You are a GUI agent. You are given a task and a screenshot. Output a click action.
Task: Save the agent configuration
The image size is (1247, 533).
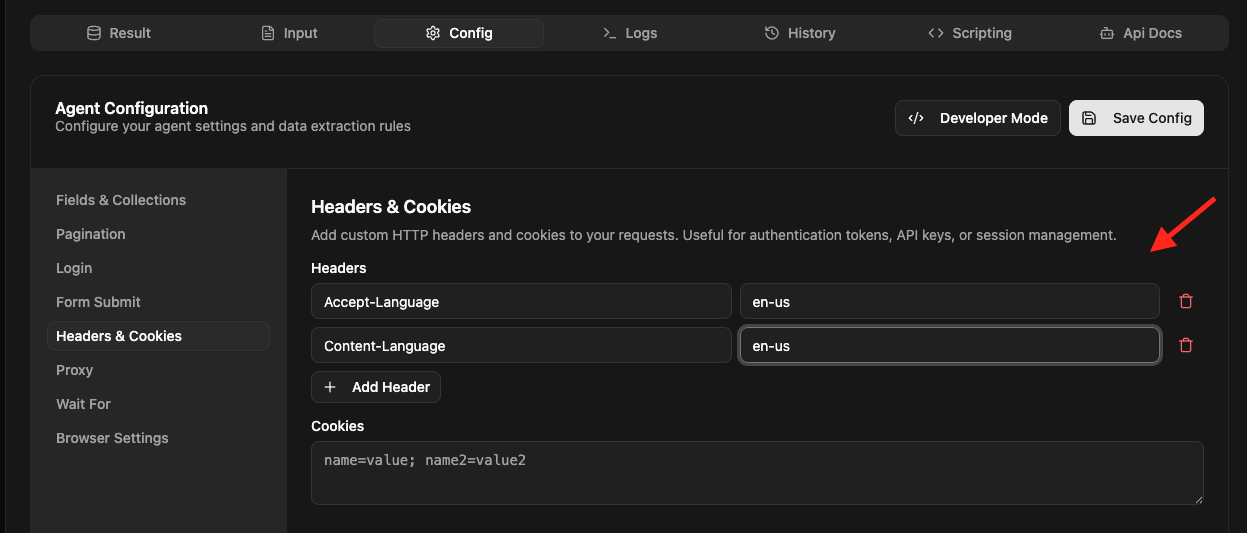coord(1136,118)
